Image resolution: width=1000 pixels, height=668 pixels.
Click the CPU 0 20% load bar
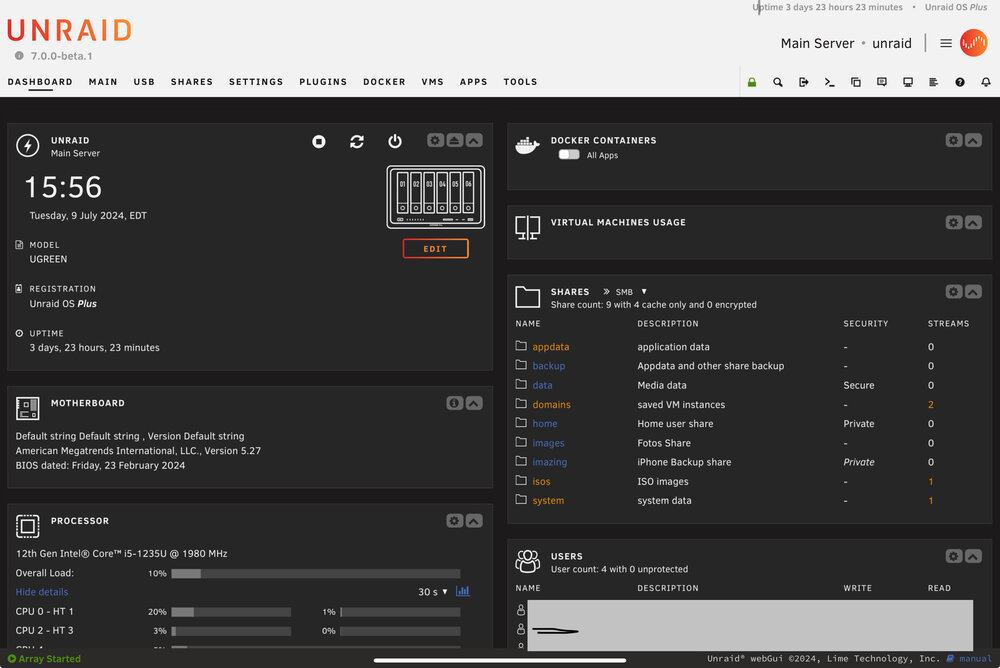pyautogui.click(x=232, y=612)
